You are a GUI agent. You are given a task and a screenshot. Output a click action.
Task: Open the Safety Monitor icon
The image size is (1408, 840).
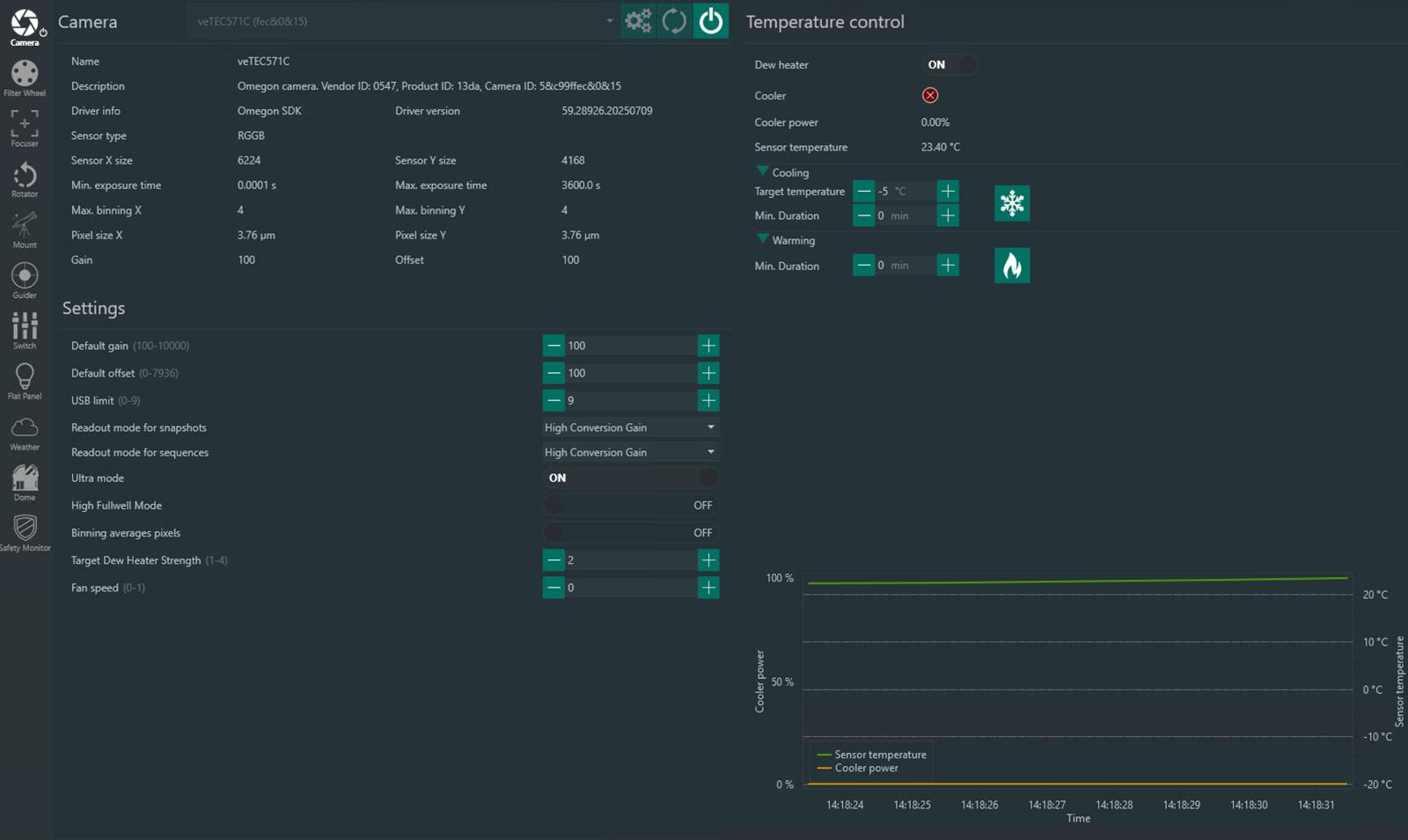click(25, 533)
